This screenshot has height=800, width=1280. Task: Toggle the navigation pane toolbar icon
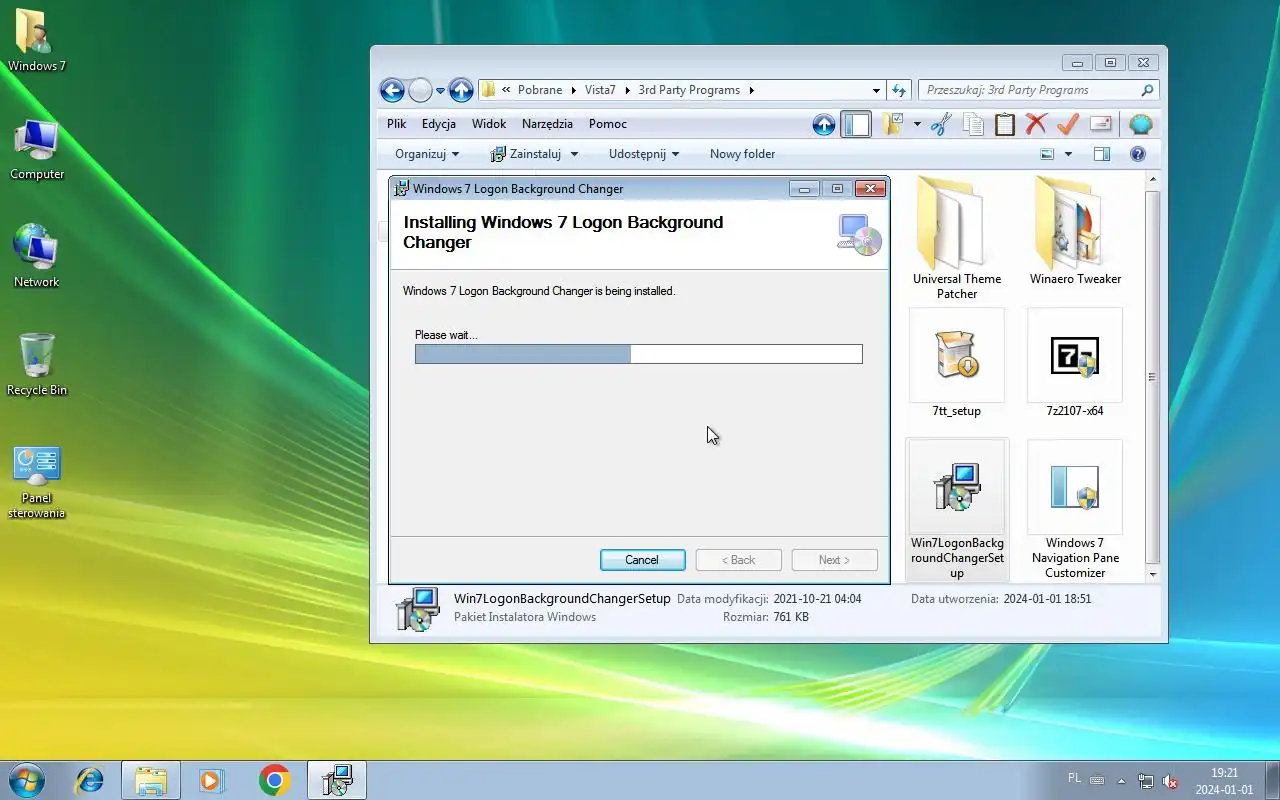(856, 124)
